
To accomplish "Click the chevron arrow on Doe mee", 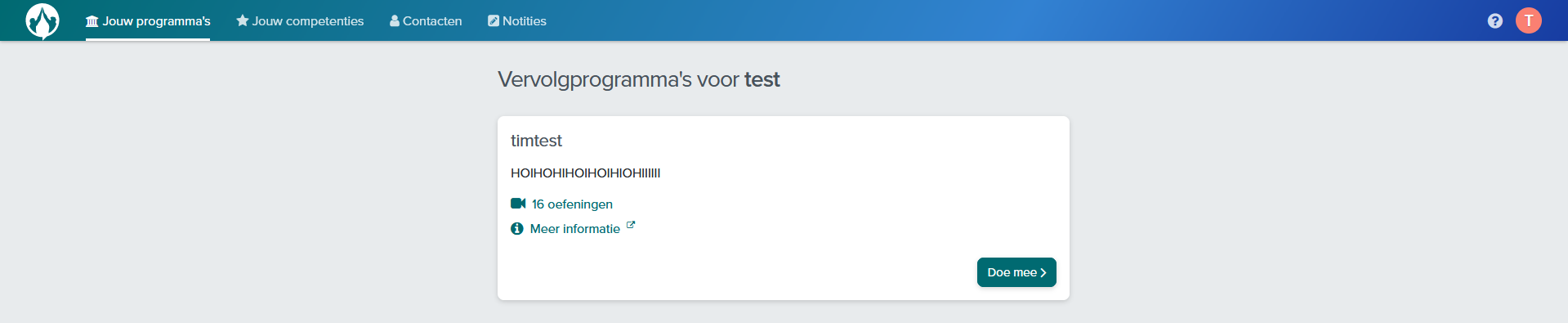I will [x=1043, y=273].
